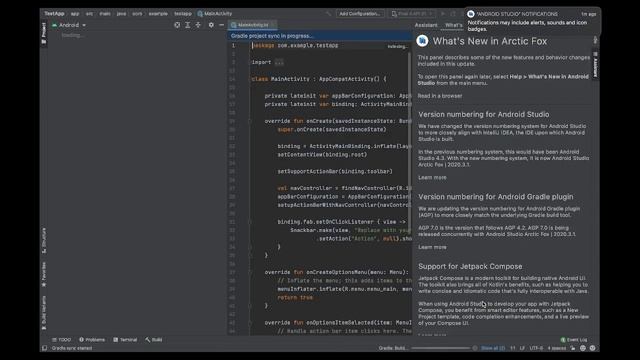Click Learn more under Android Studio version numbering
This screenshot has width=640, height=360.
click(432, 178)
